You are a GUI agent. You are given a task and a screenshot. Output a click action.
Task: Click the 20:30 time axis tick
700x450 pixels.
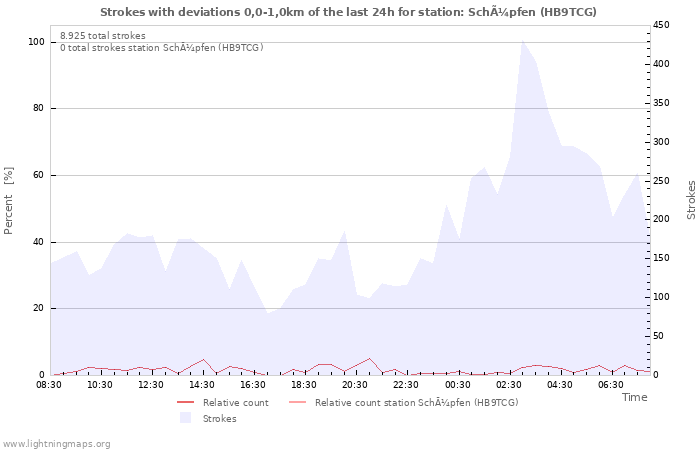pos(355,385)
